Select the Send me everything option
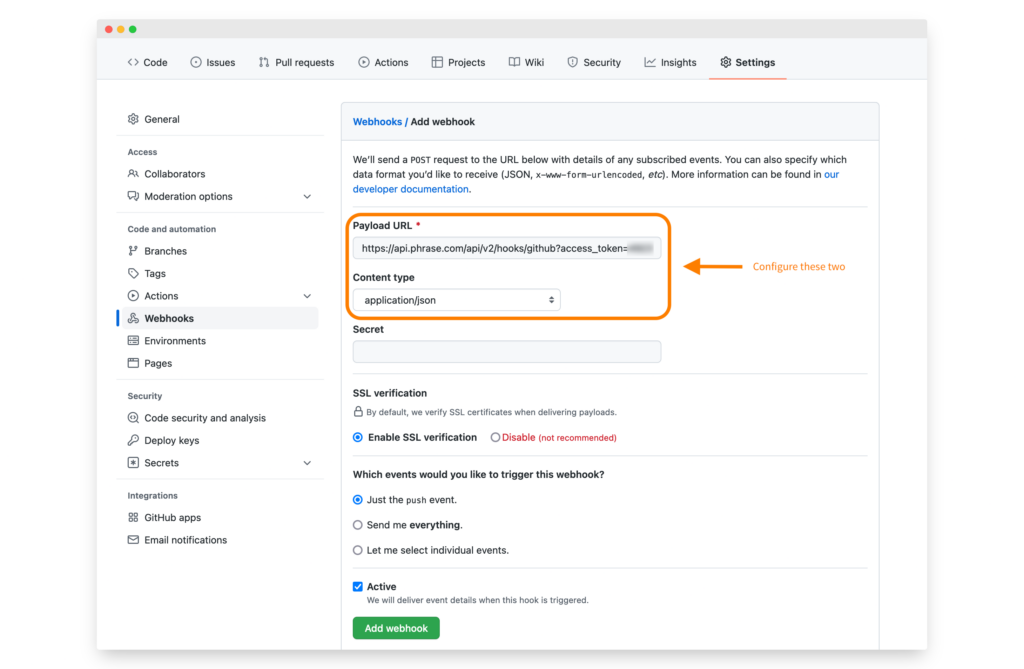The height and width of the screenshot is (669, 1024). click(357, 524)
